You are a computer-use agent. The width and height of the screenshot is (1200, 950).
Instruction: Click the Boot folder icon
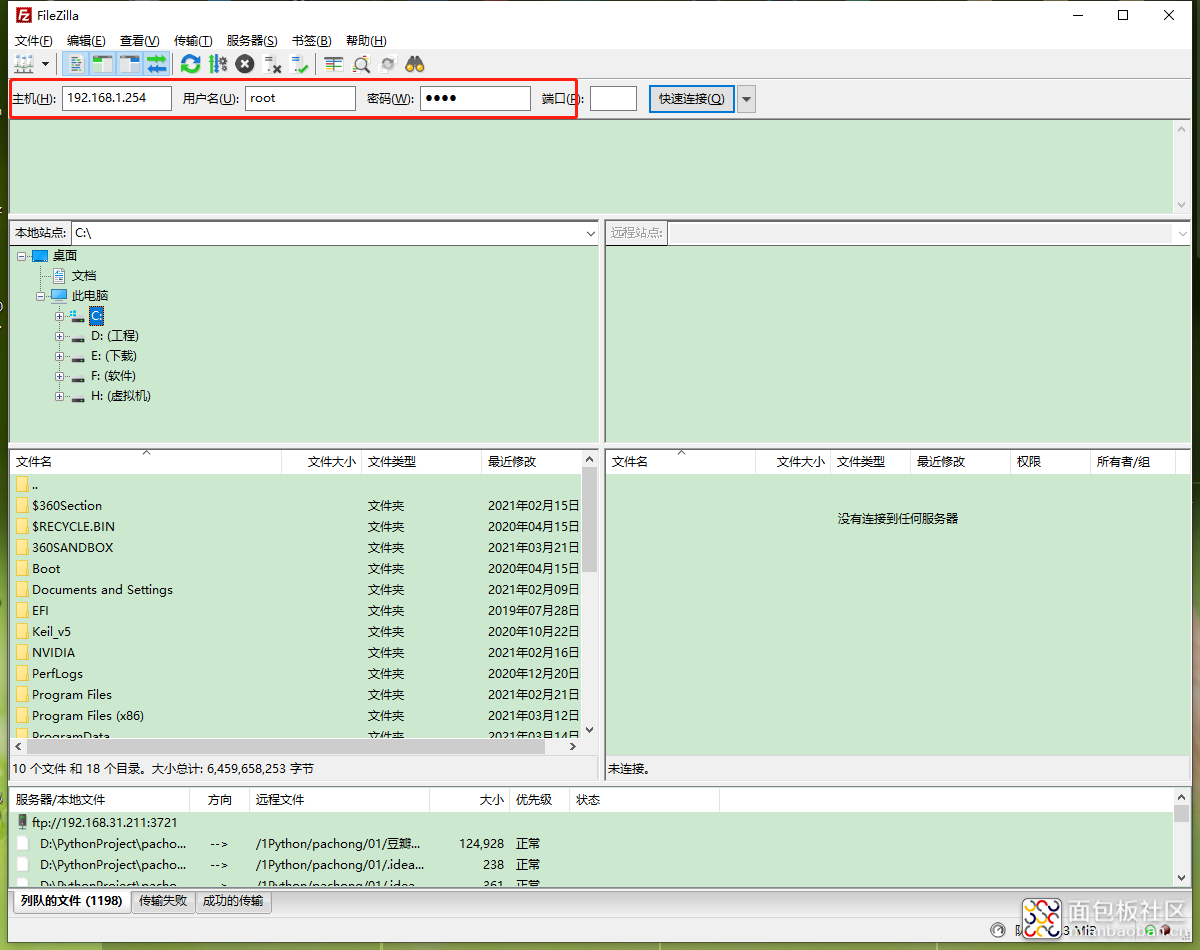pyautogui.click(x=22, y=569)
